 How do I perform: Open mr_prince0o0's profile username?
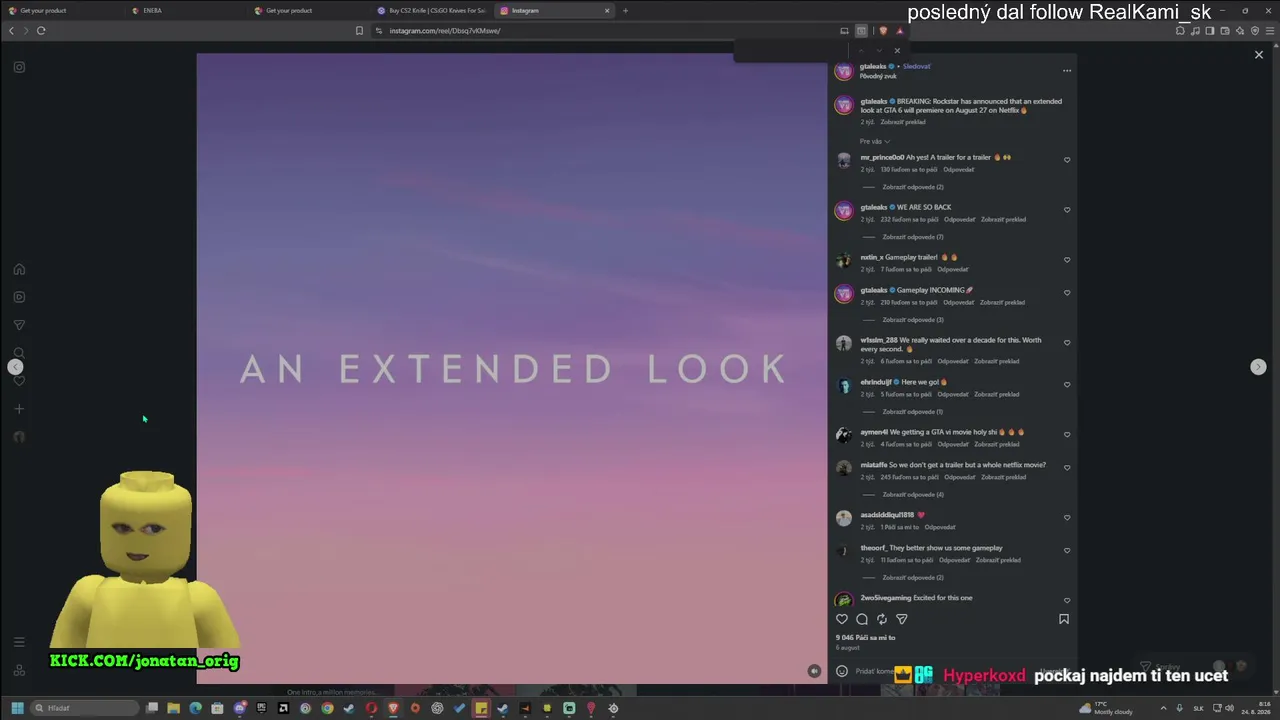coord(882,157)
